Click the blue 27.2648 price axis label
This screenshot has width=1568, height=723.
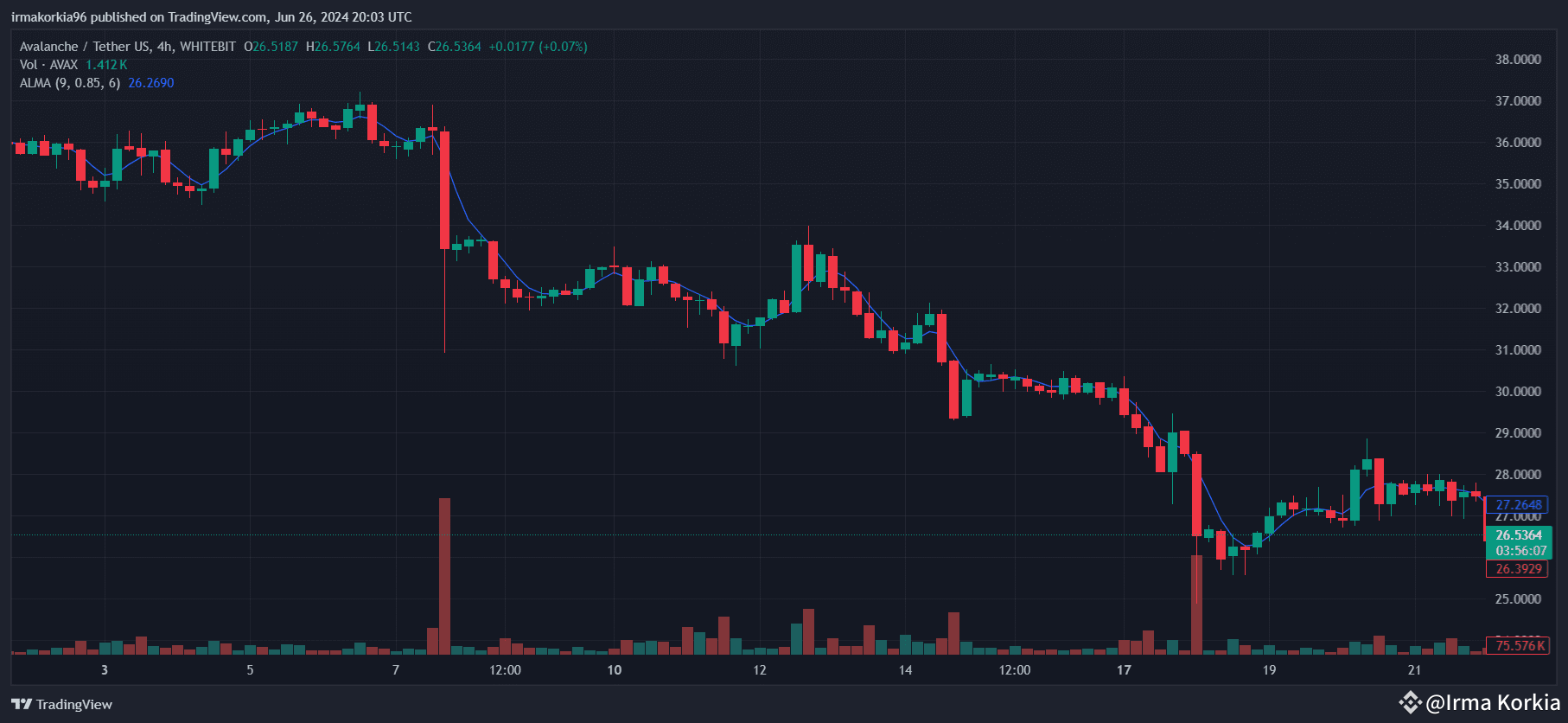(1519, 505)
